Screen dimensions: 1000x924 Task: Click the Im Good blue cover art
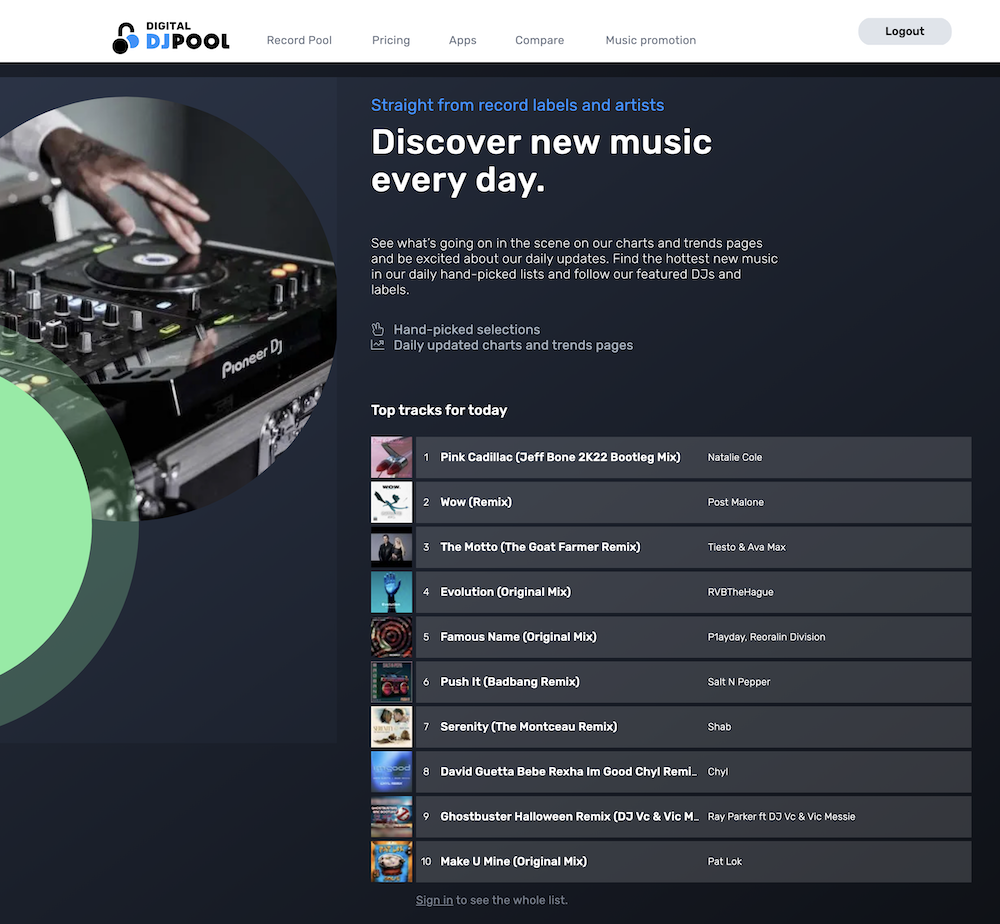pyautogui.click(x=392, y=772)
